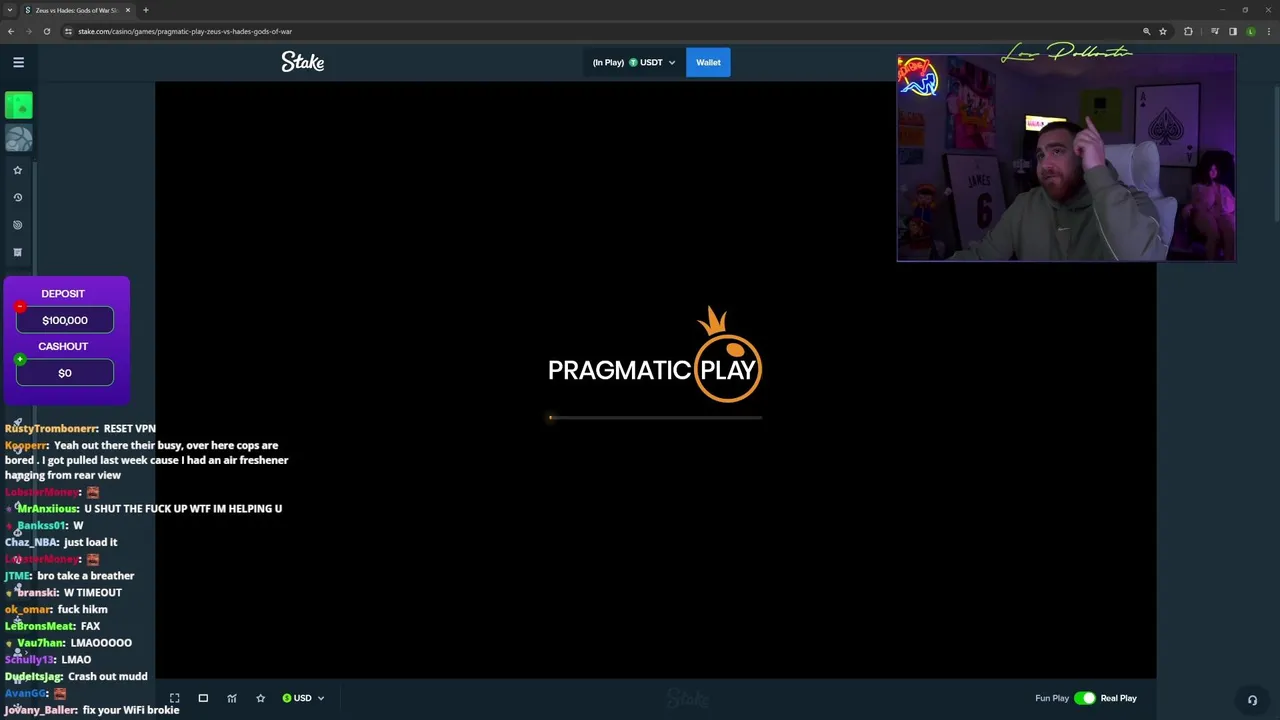
Task: Click chat message 'RESET VPN'
Action: [x=130, y=428]
